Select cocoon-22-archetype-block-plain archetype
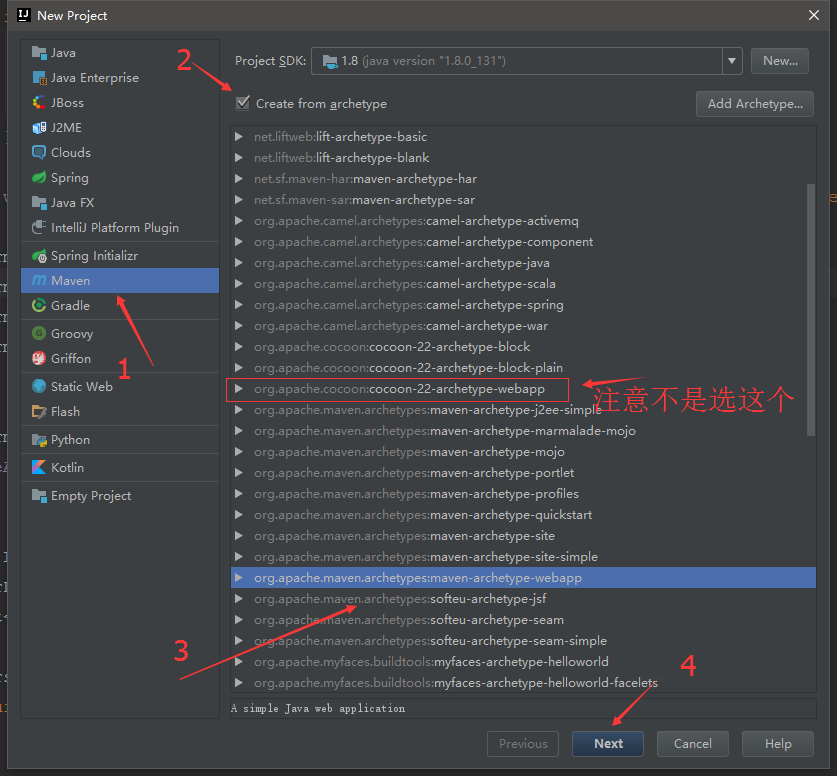837x776 pixels. (523, 368)
